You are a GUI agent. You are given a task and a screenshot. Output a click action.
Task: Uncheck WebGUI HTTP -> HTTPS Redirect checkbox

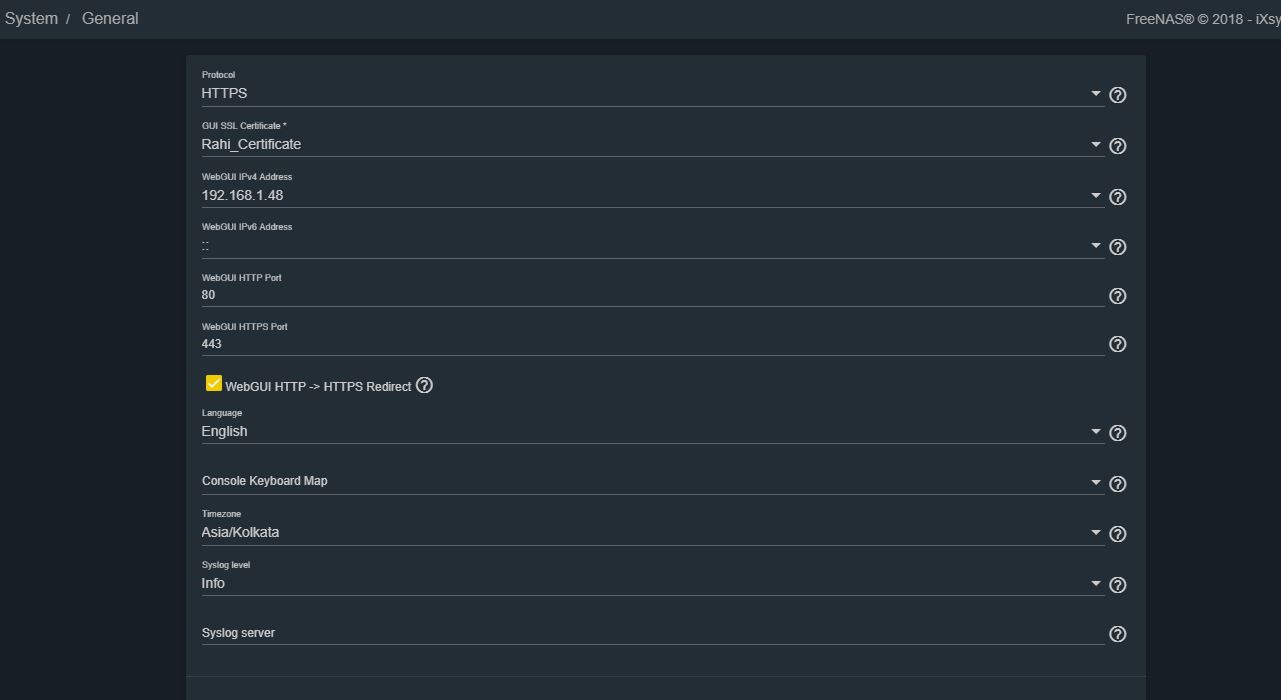click(x=213, y=383)
